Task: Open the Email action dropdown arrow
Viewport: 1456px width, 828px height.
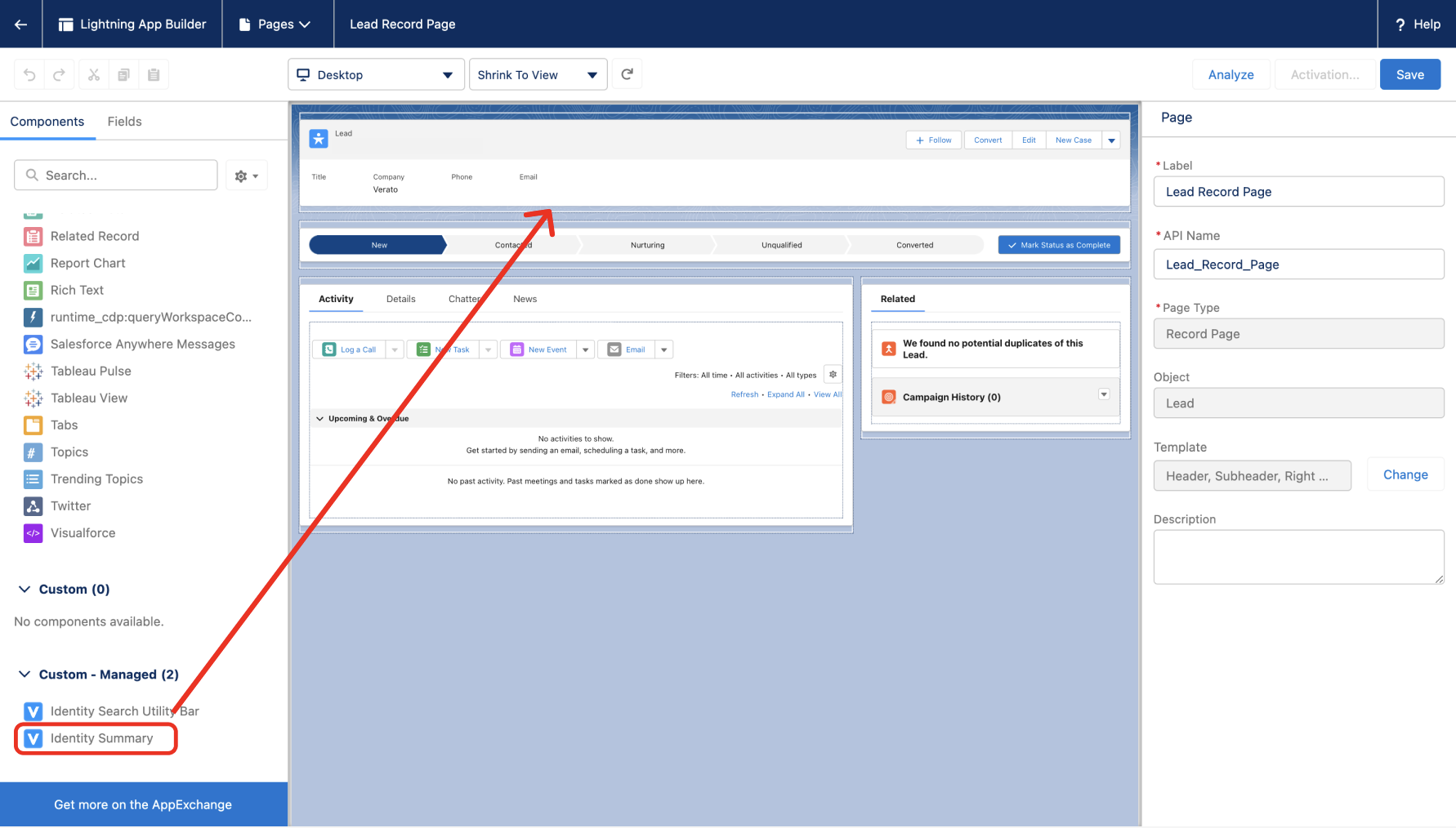Action: 663,349
